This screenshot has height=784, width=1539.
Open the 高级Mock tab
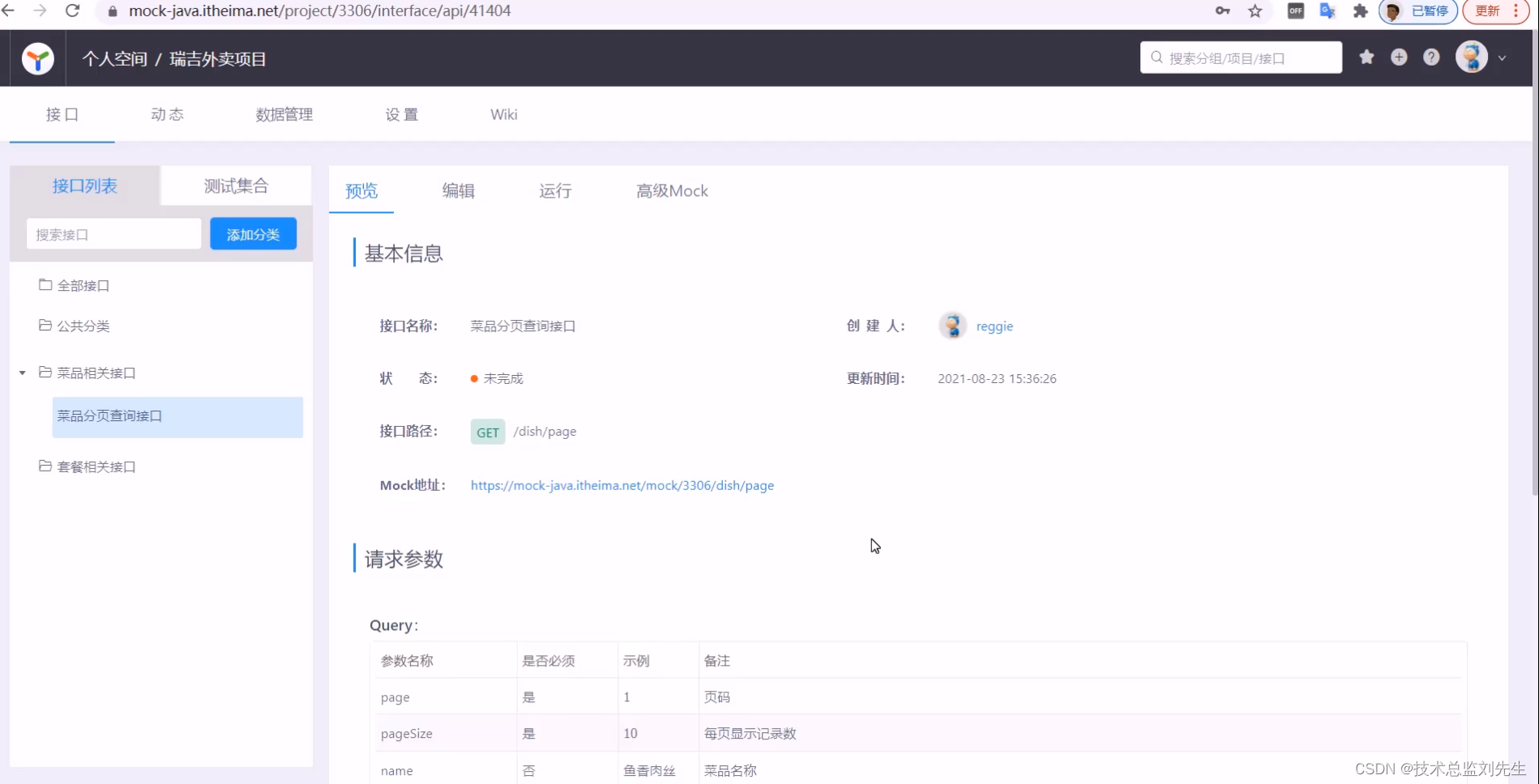[x=672, y=191]
